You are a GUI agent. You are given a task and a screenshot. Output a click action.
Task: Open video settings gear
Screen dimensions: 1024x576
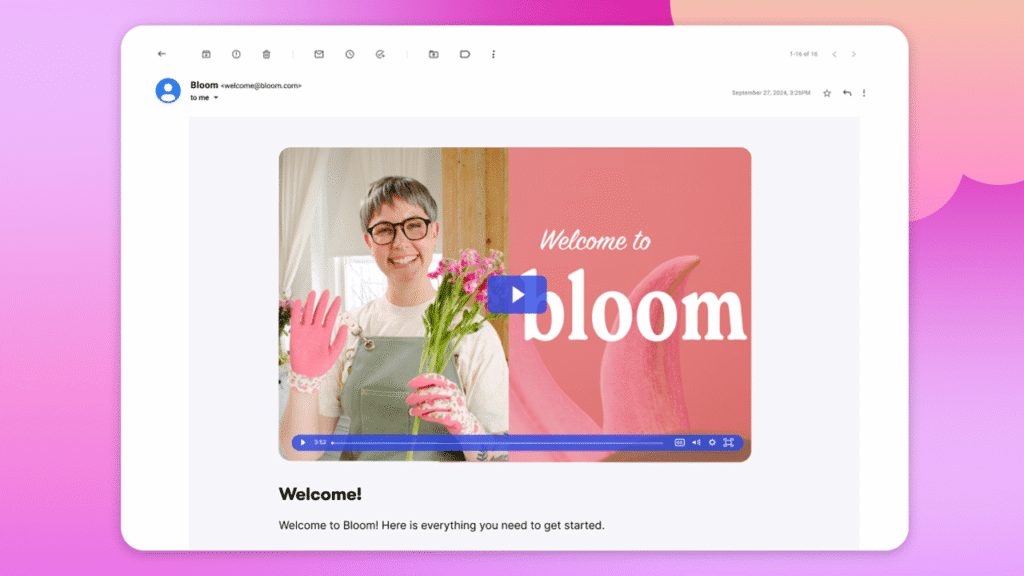pos(712,442)
